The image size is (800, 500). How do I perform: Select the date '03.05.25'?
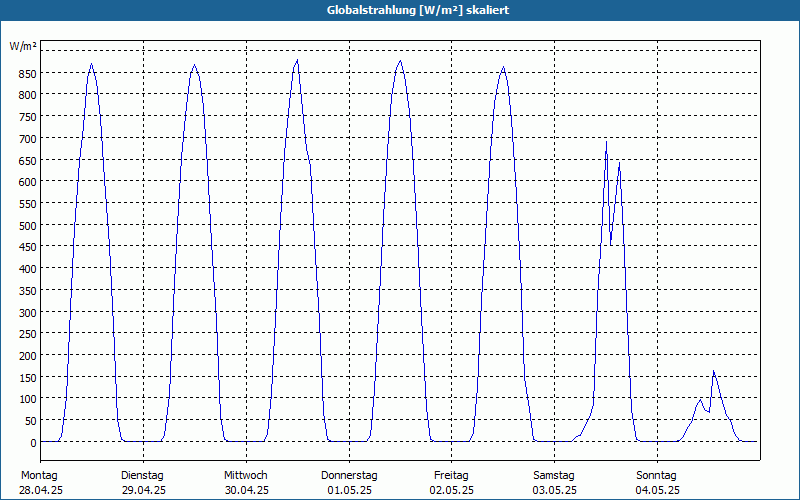click(555, 491)
